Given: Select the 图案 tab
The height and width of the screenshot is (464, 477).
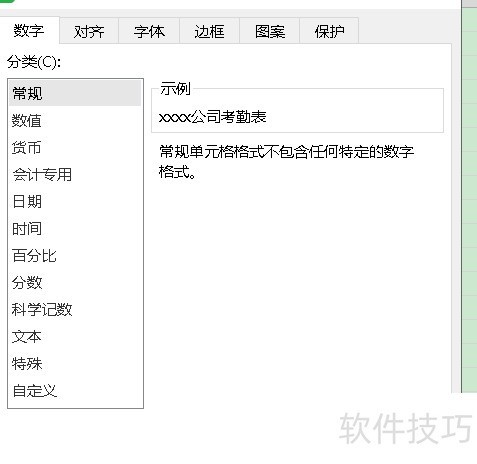Looking at the screenshot, I should pos(270,32).
